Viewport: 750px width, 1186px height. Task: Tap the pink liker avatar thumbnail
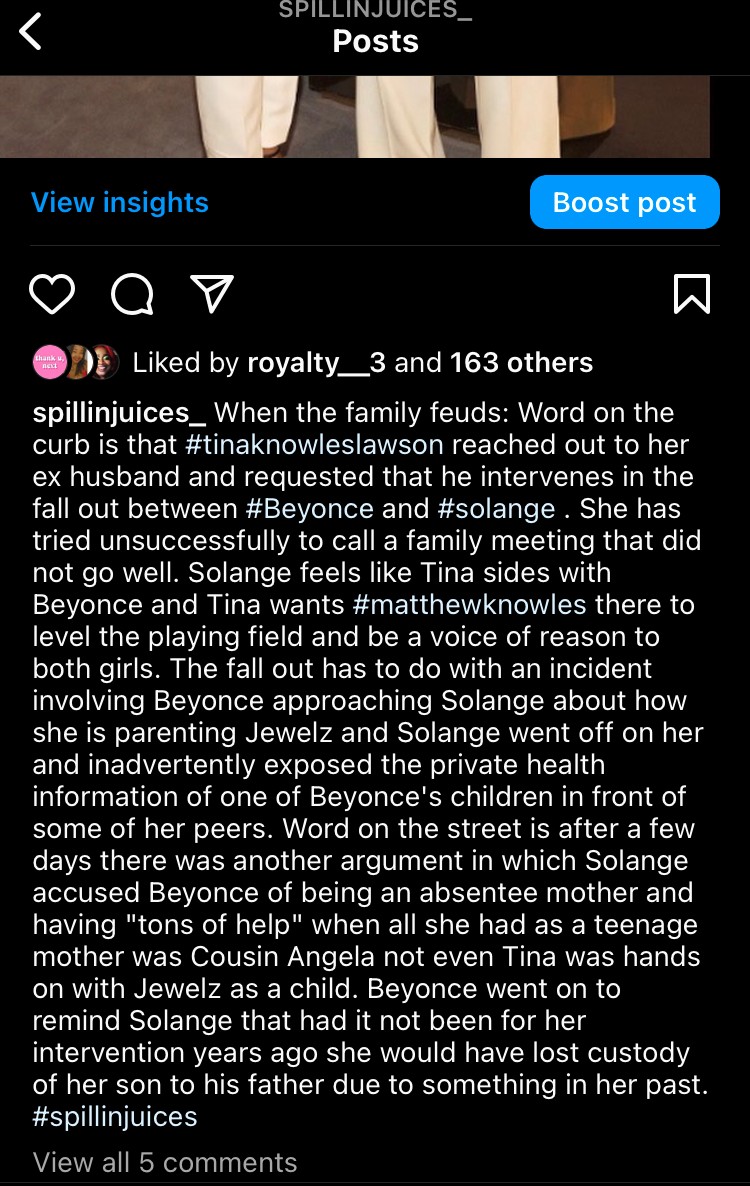(x=48, y=362)
